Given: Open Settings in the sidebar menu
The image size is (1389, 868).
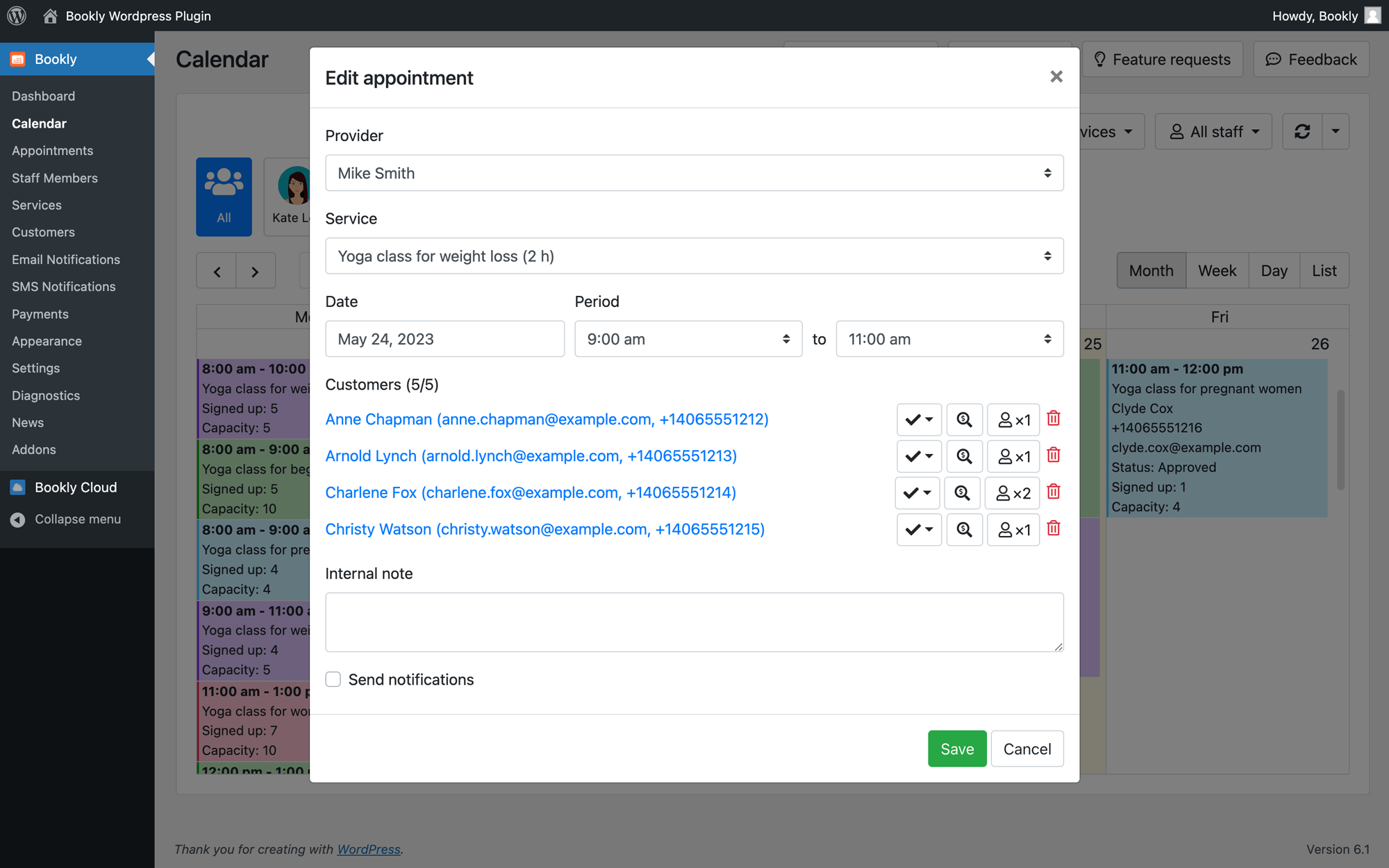Looking at the screenshot, I should 35,368.
